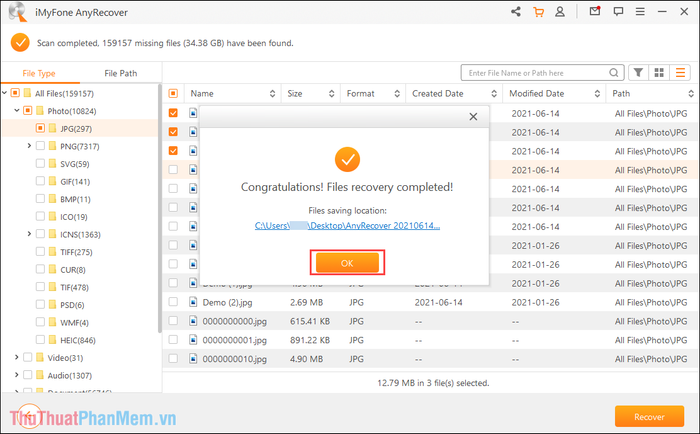Click the share icon in title bar
Image resolution: width=700 pixels, height=434 pixels.
(516, 12)
